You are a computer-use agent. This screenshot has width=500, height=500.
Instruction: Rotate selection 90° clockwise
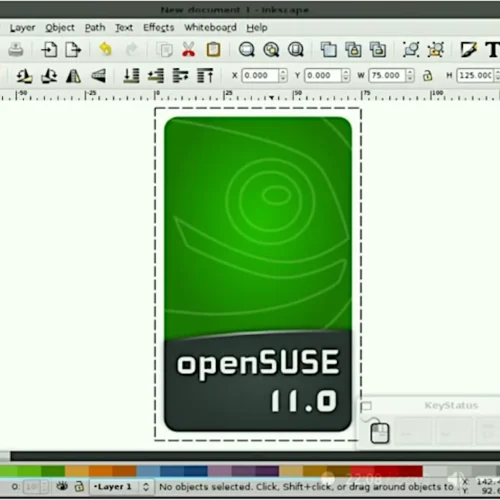(49, 76)
